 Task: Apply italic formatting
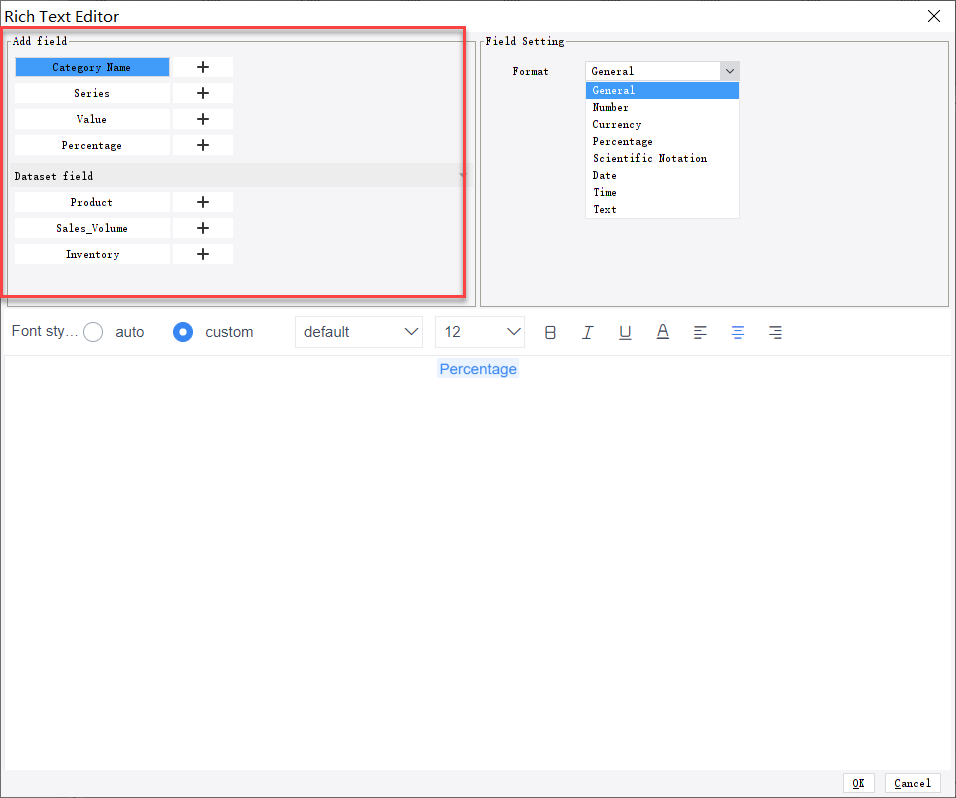[x=587, y=332]
